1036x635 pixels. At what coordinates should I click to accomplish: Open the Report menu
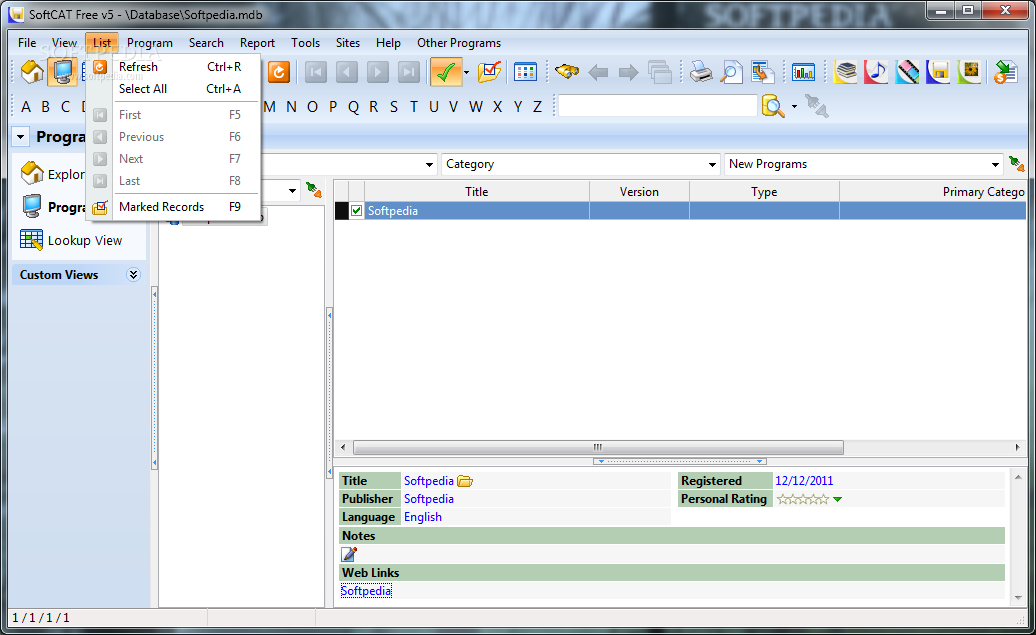pos(257,43)
